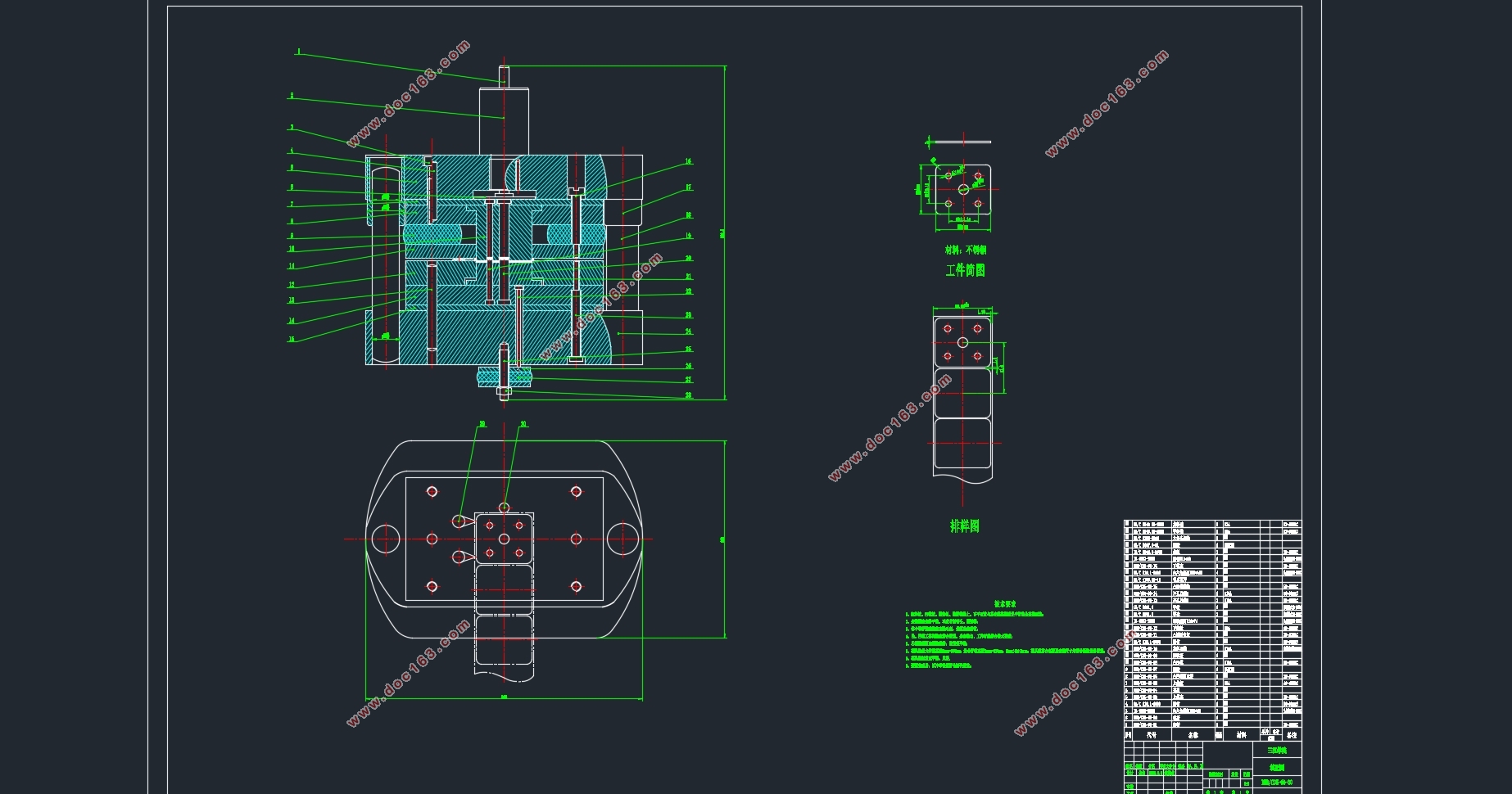
Task: Click the cylindrical shank atop the section view
Action: (505, 120)
